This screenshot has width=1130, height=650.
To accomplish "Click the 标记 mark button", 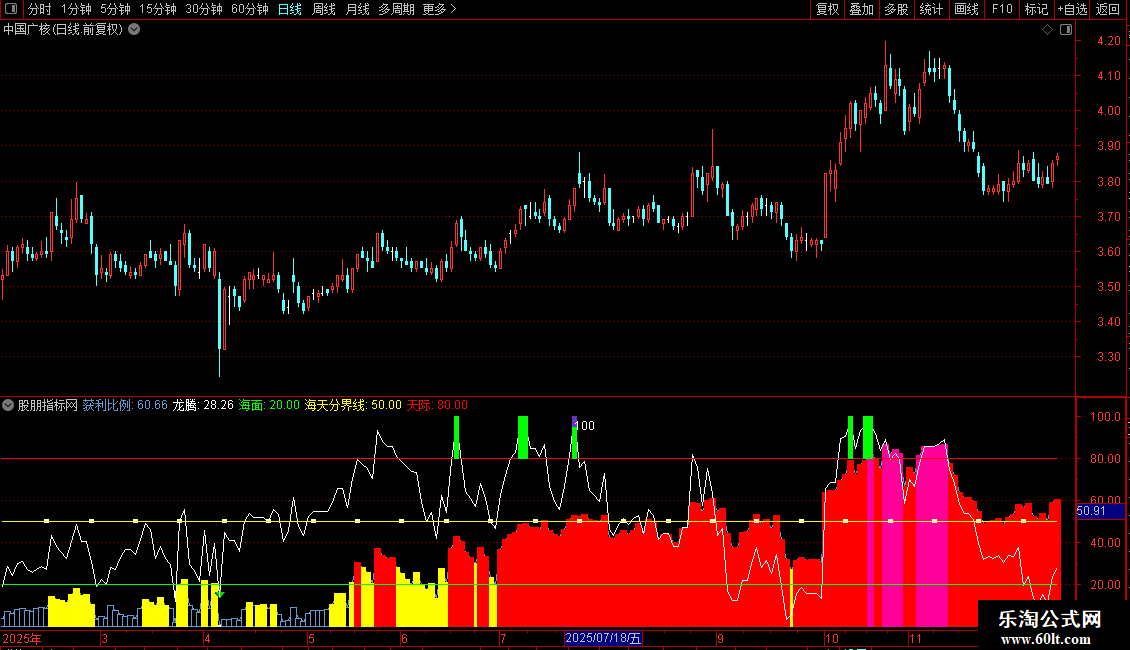I will tap(1036, 9).
